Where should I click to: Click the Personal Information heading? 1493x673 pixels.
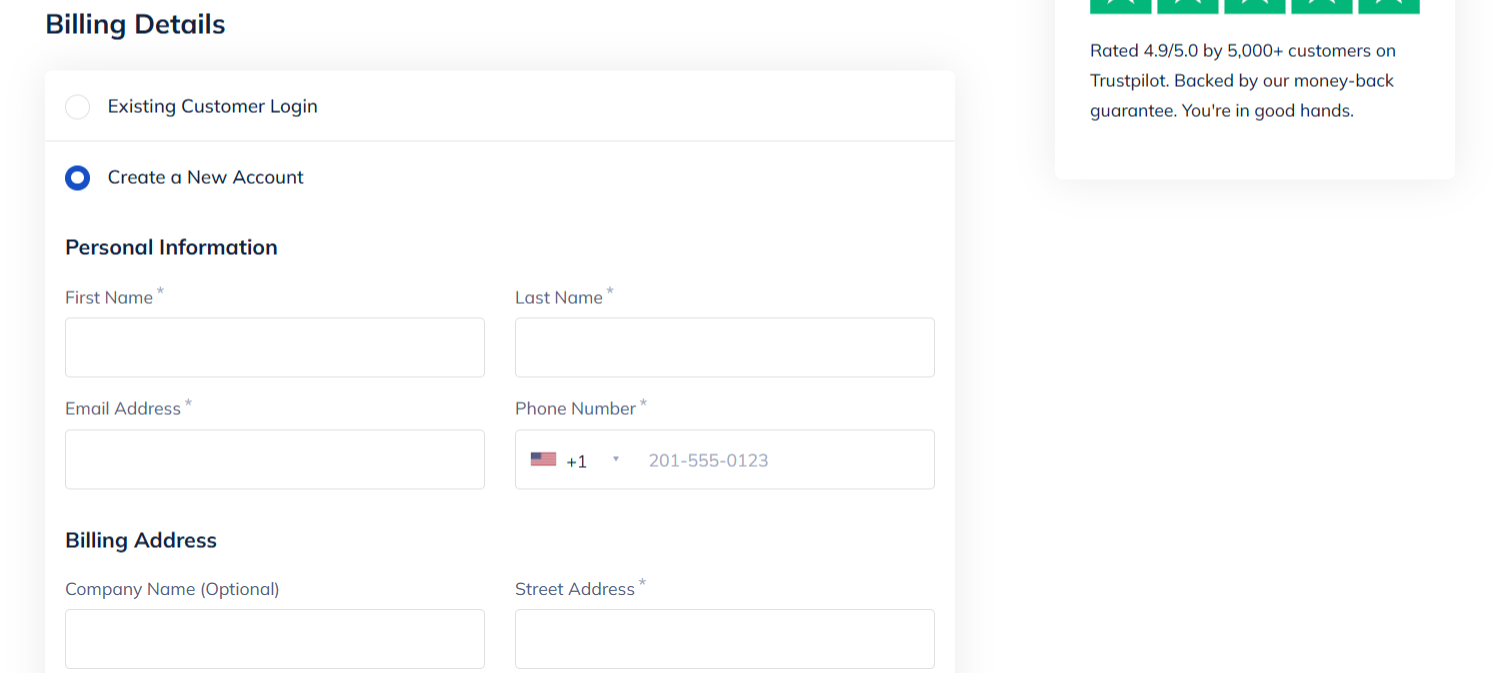[x=171, y=247]
